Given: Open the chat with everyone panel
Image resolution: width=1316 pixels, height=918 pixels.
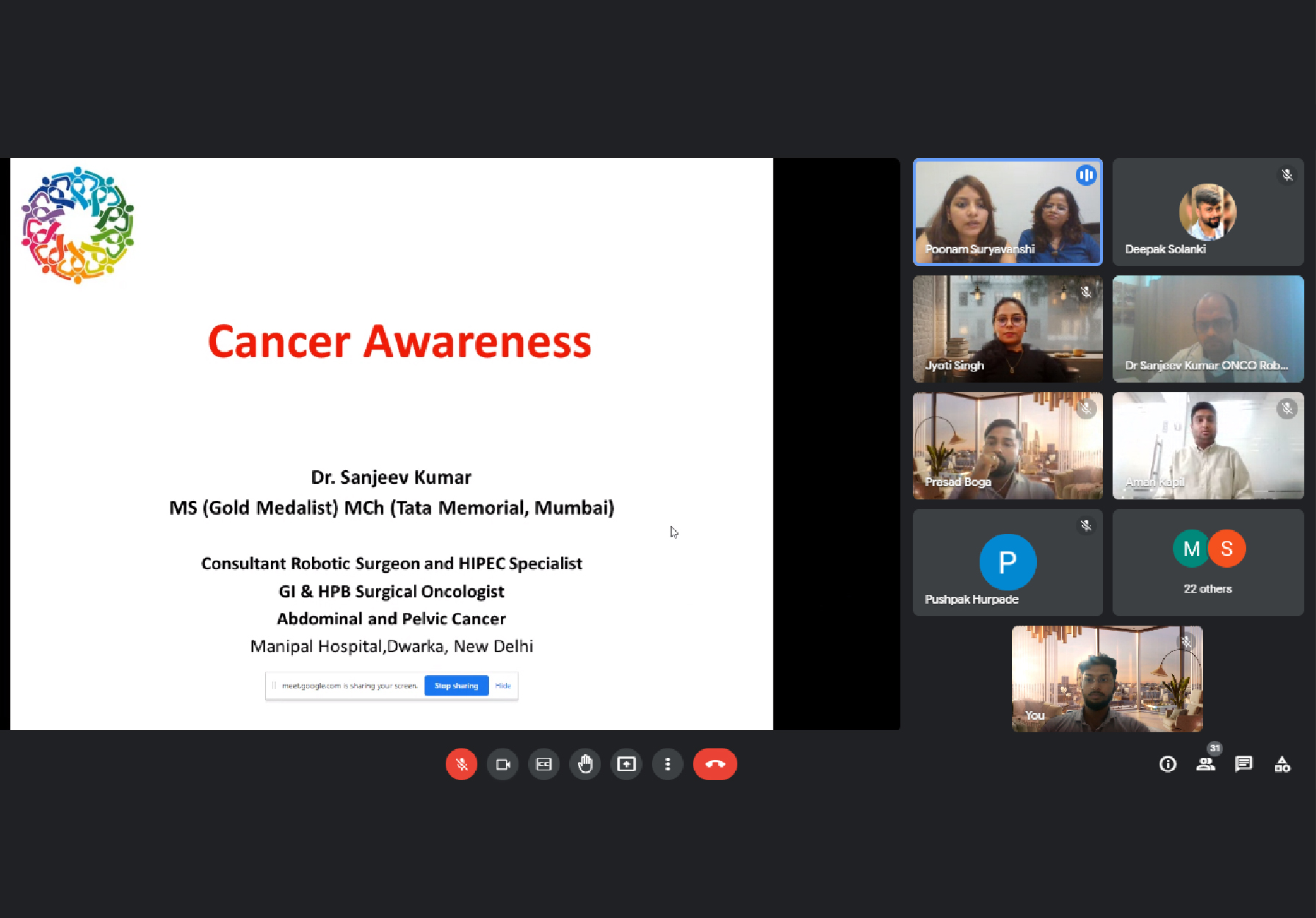Looking at the screenshot, I should point(1243,765).
